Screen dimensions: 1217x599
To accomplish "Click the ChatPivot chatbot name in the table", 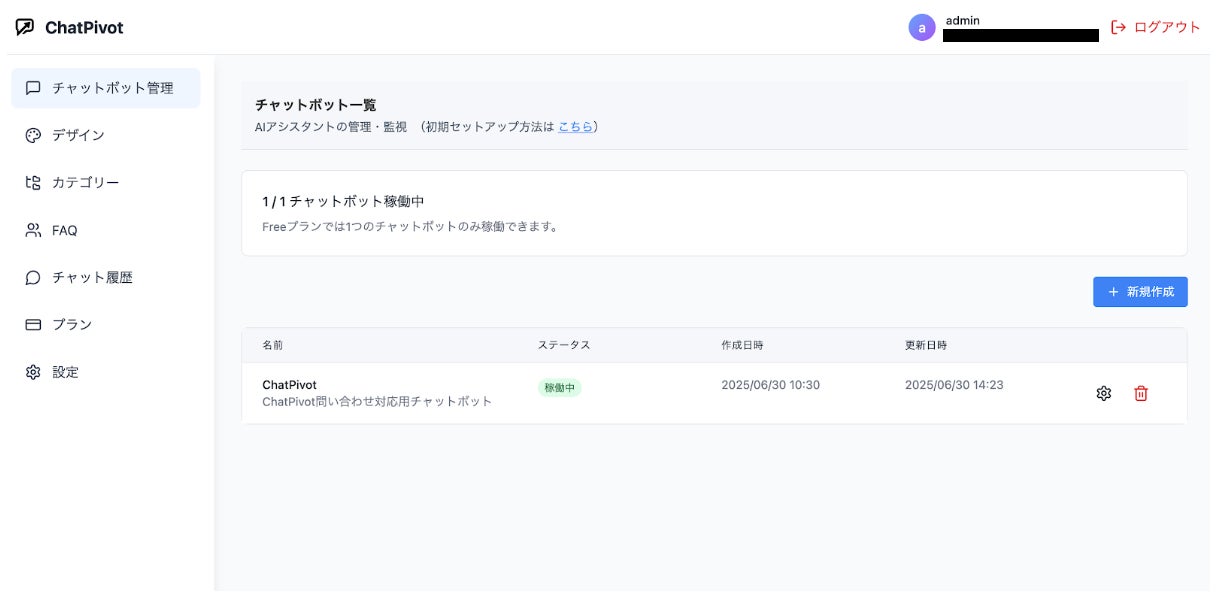I will 289,385.
